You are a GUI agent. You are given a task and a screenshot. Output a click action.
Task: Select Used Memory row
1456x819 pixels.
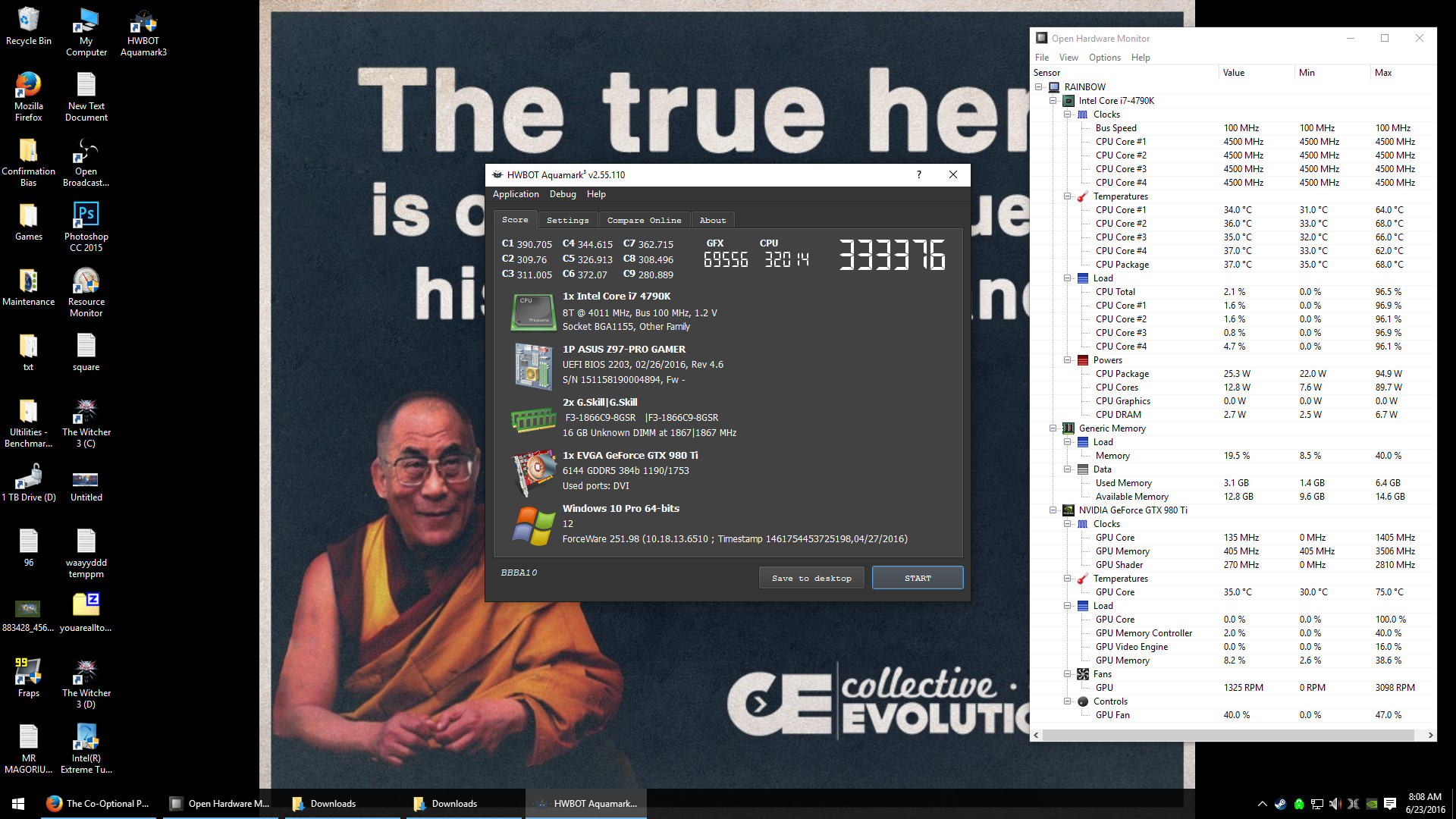1234,483
